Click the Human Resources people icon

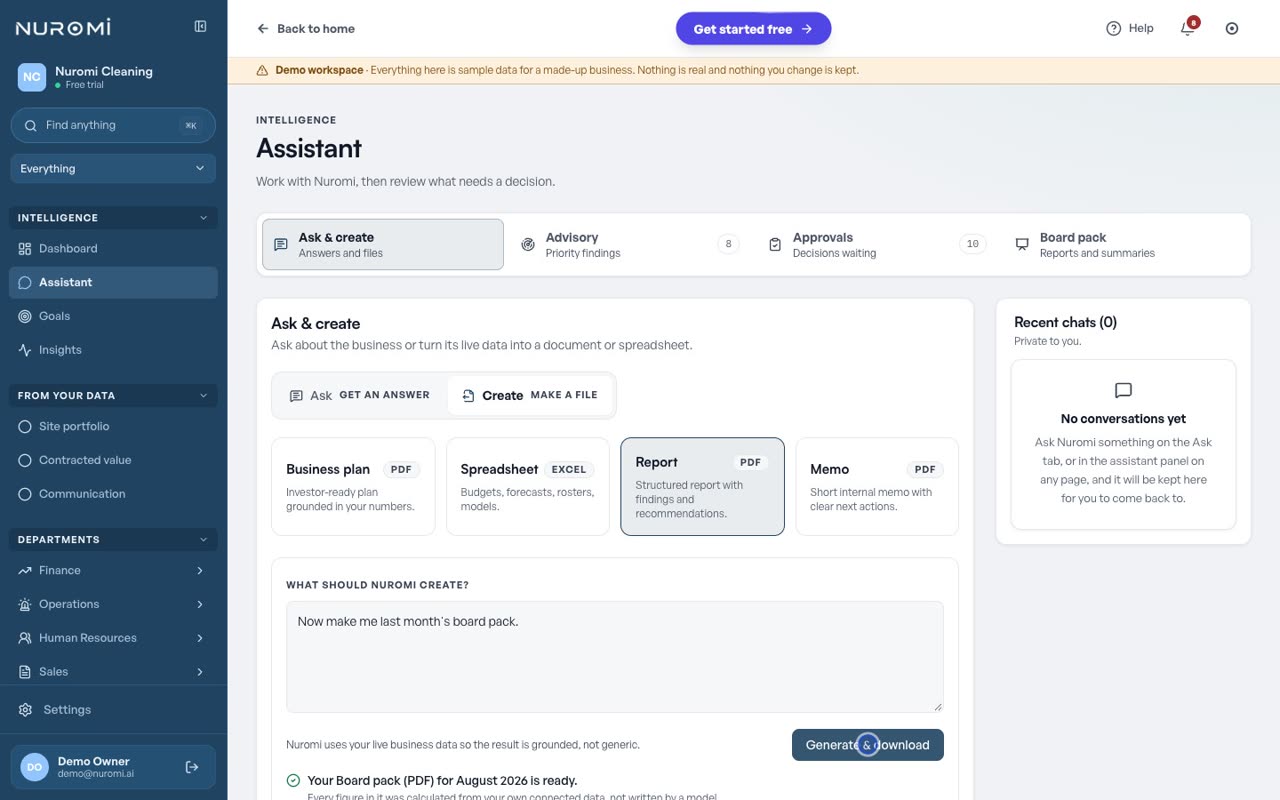[x=25, y=638]
